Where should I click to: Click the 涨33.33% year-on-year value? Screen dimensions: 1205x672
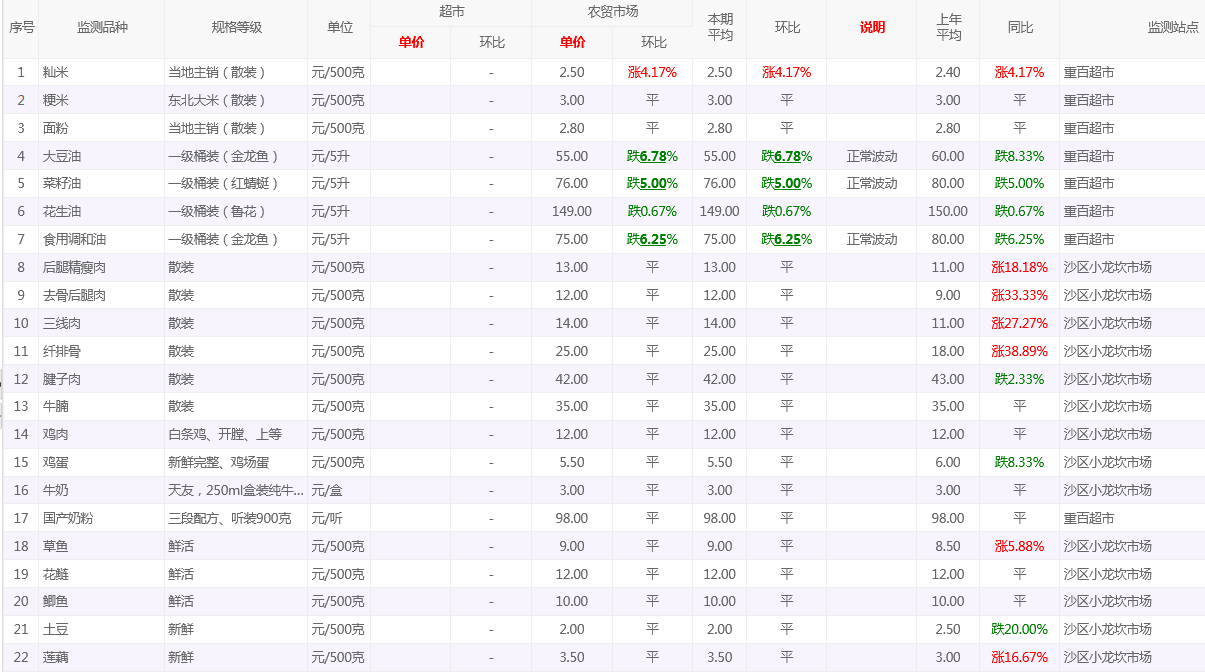[1020, 296]
